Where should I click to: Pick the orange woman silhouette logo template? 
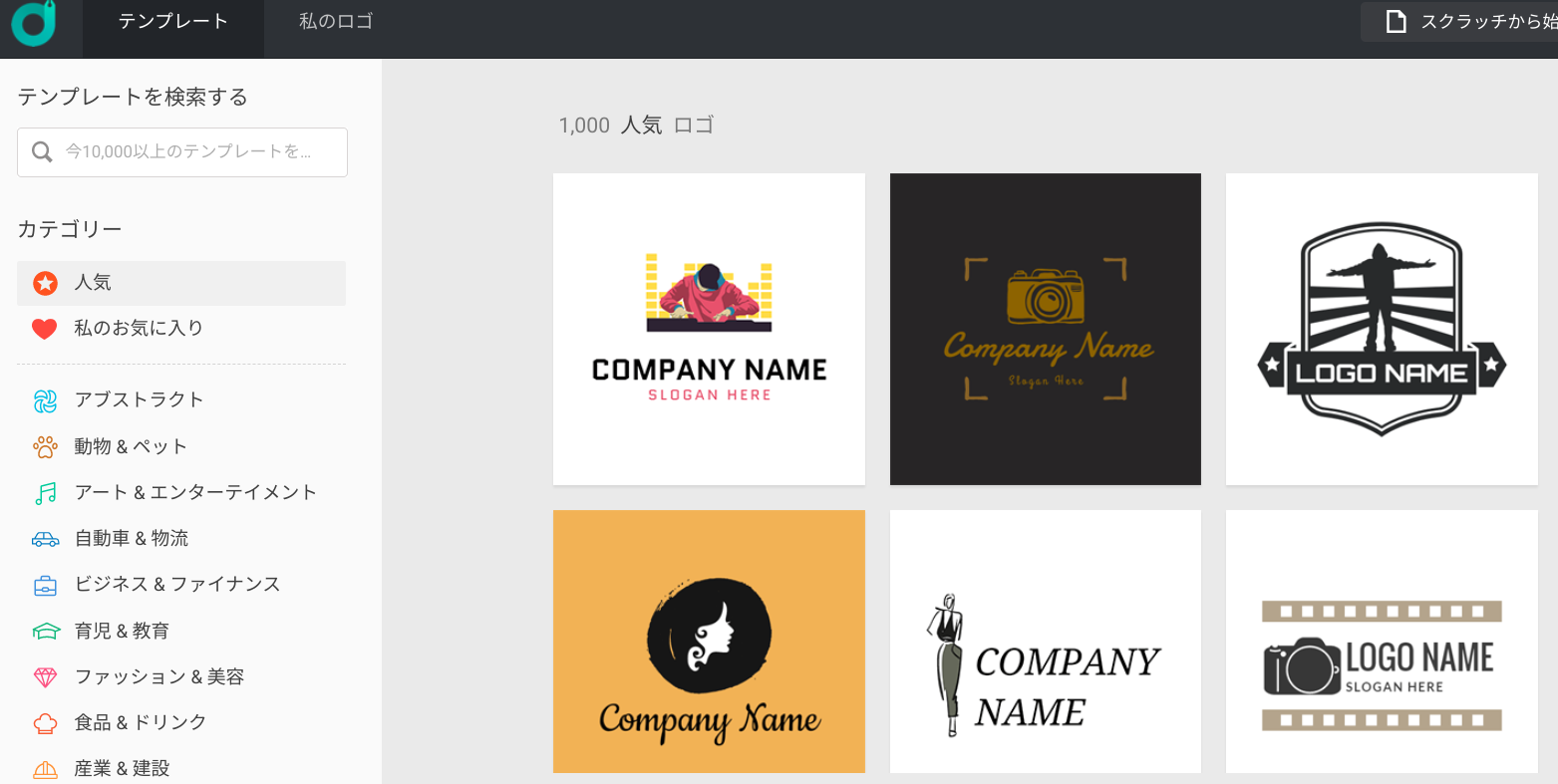709,642
